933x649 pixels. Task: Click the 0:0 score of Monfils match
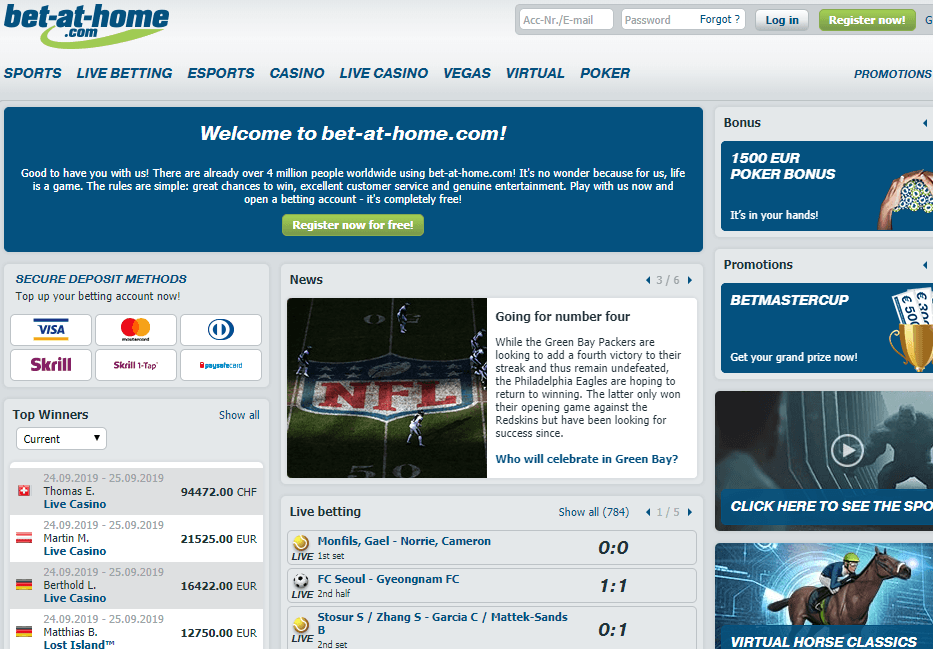click(613, 547)
